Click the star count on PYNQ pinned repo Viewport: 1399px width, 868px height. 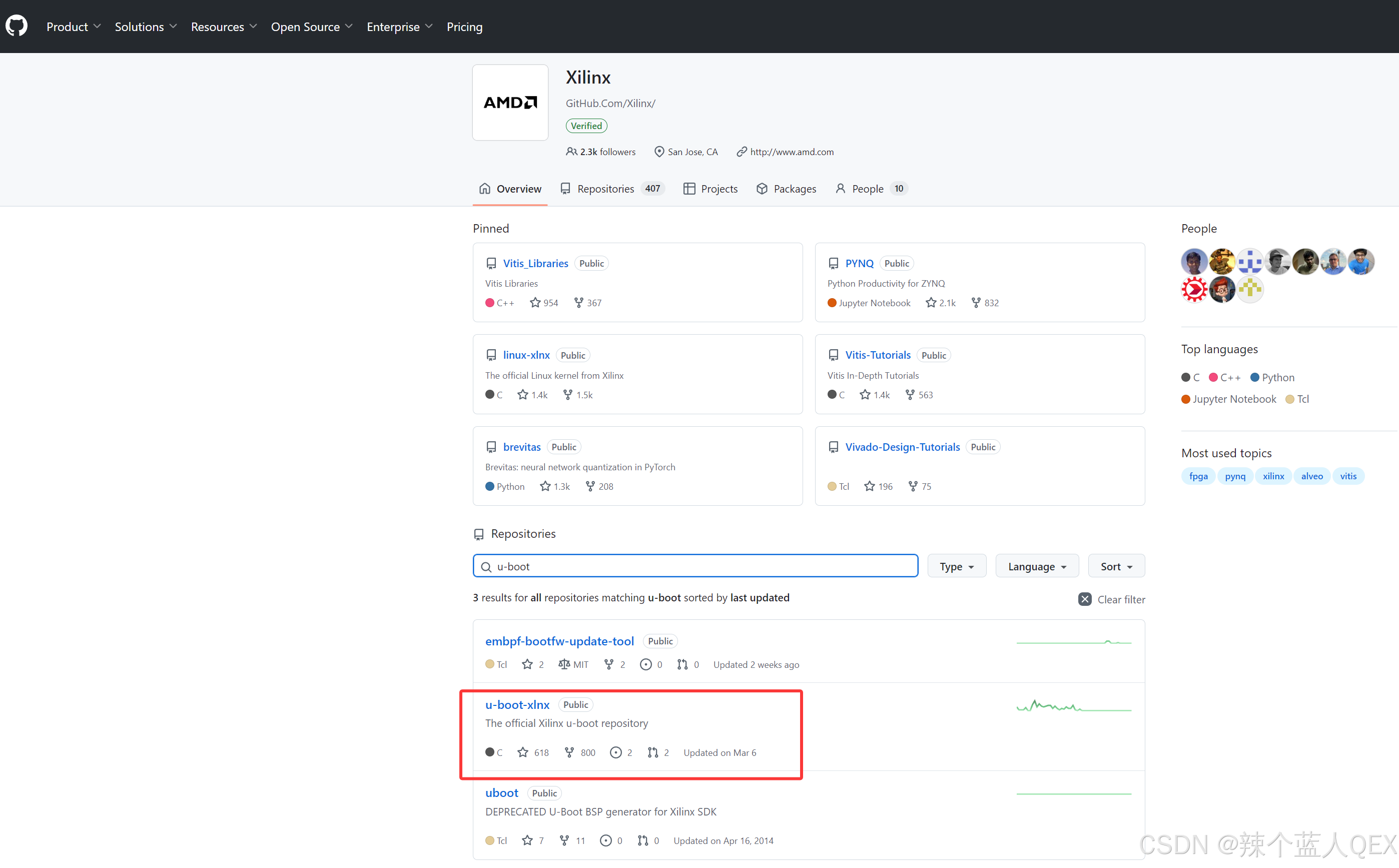coord(947,303)
